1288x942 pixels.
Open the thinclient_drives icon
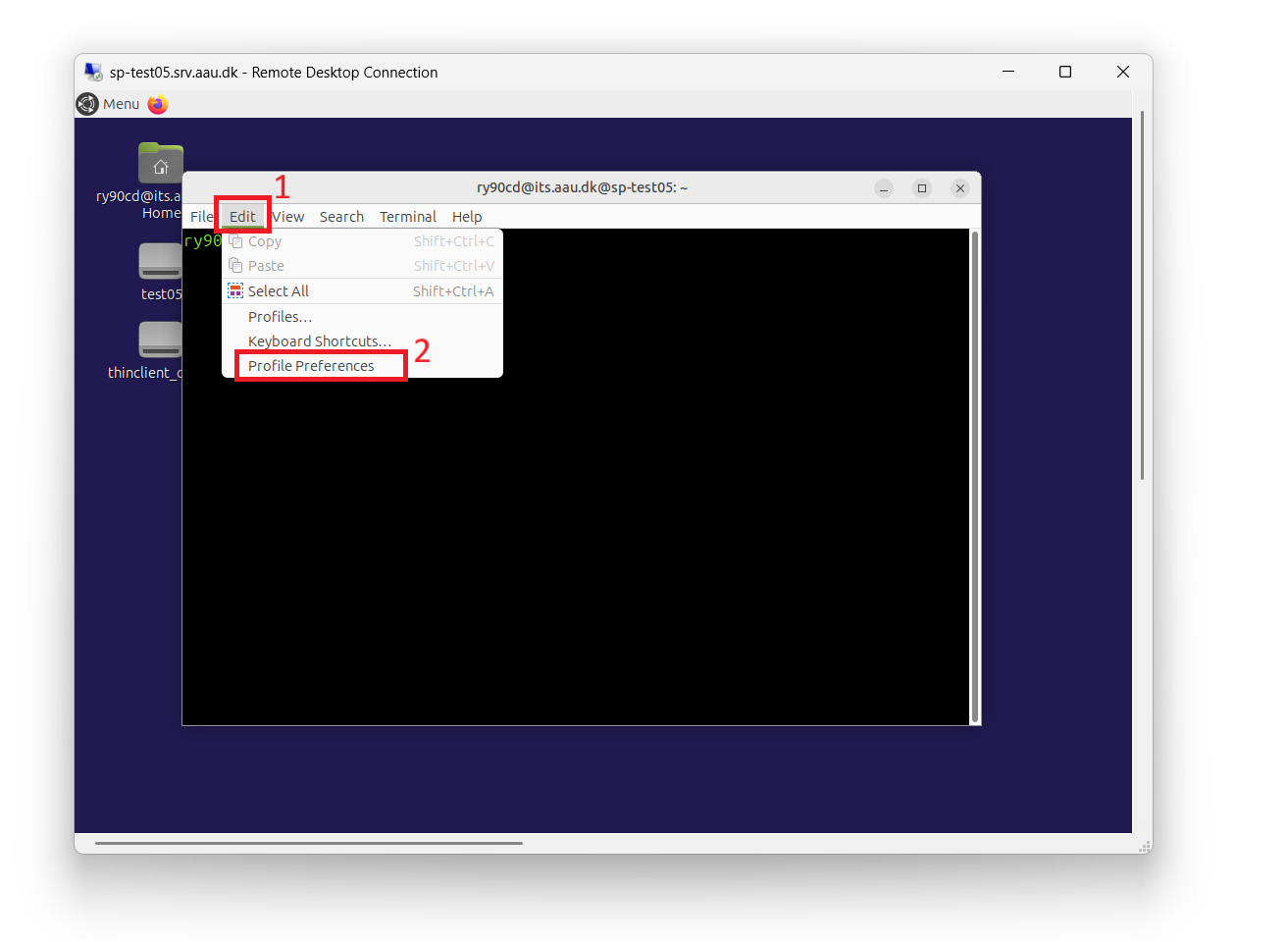pos(160,340)
